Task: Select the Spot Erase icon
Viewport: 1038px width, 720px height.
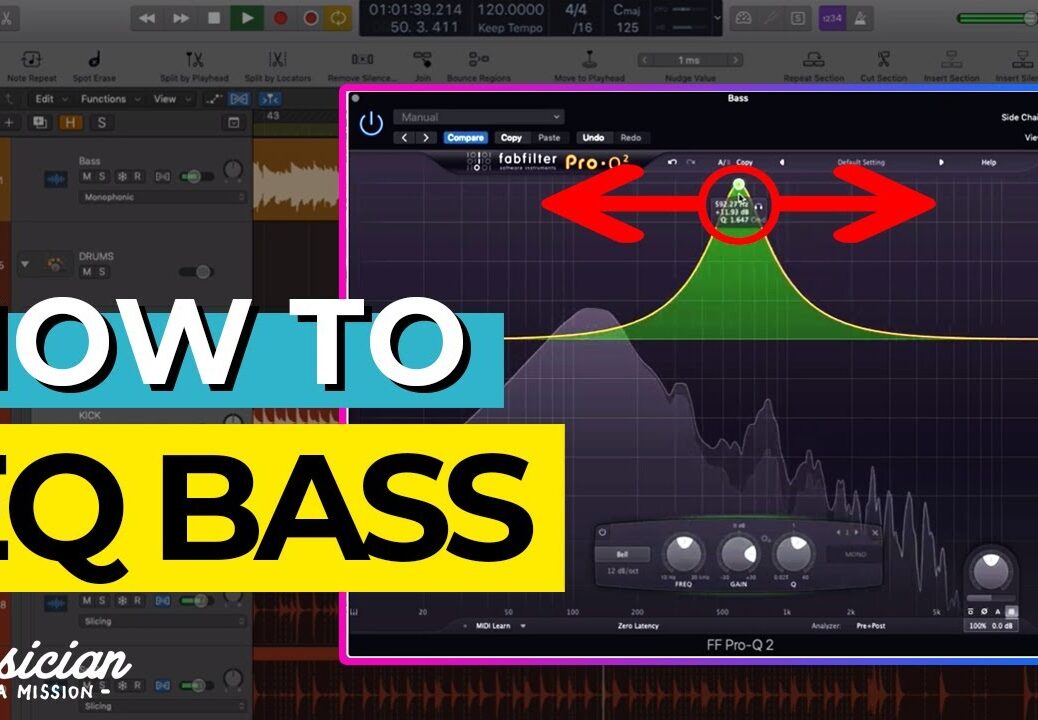Action: point(94,60)
